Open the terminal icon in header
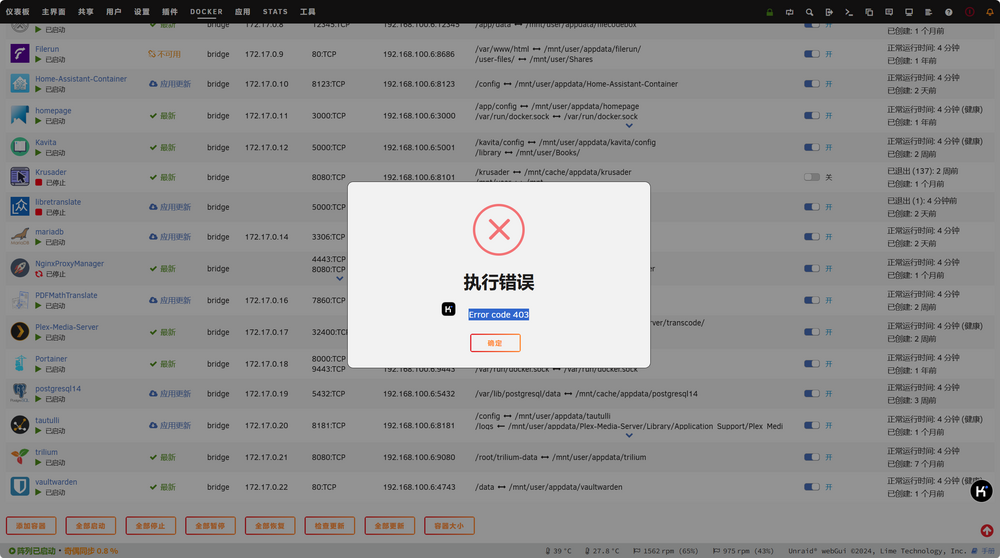1000x558 pixels. tap(849, 12)
